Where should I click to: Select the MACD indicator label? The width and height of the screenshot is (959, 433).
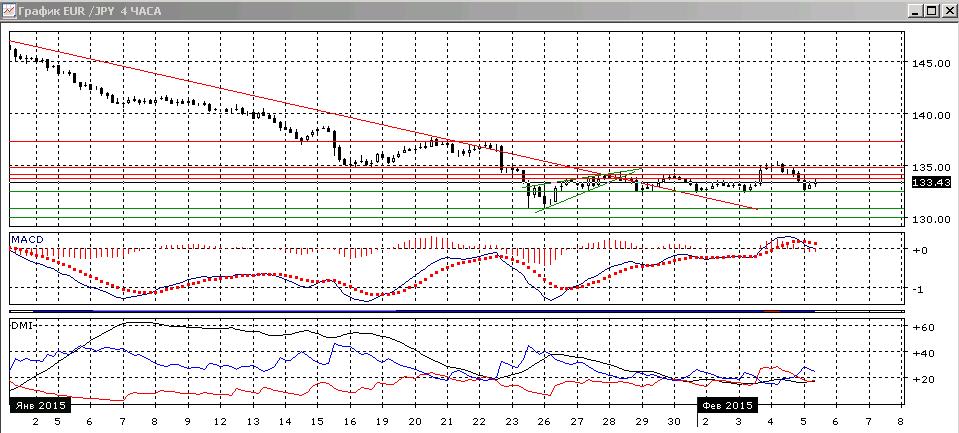click(28, 240)
